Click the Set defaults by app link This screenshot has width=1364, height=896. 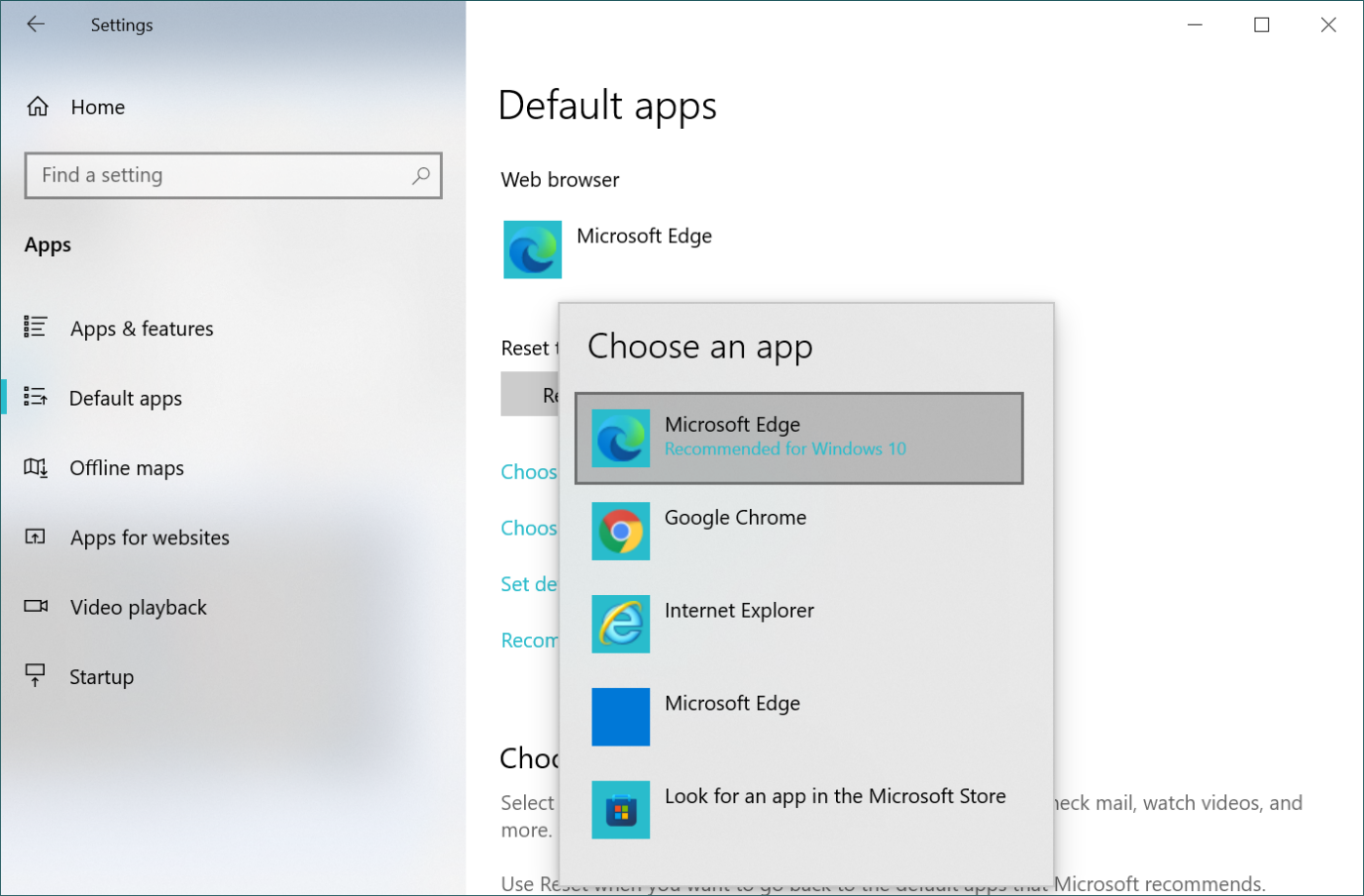[x=529, y=584]
